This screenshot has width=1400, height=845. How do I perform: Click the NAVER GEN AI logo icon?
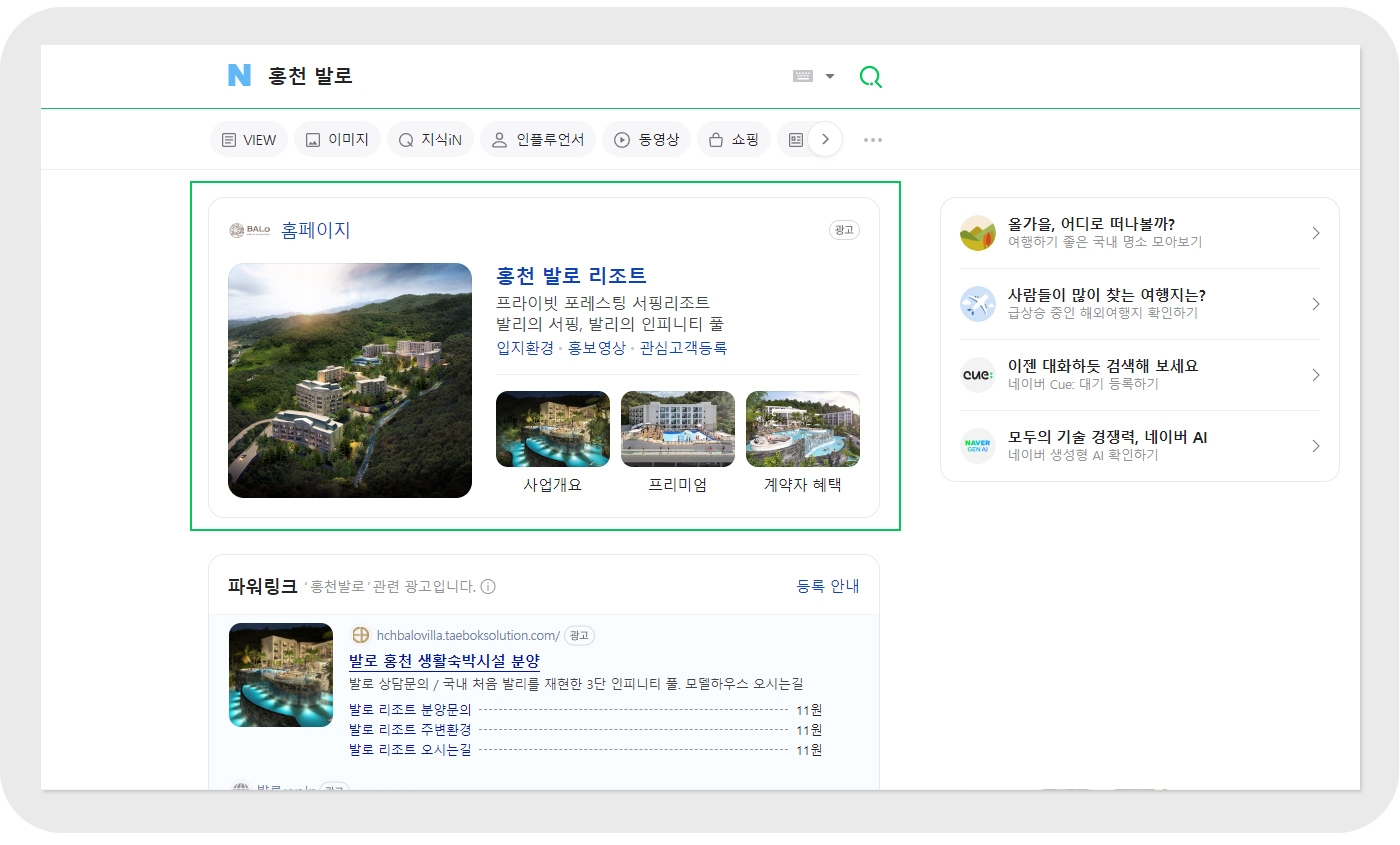pyautogui.click(x=978, y=446)
